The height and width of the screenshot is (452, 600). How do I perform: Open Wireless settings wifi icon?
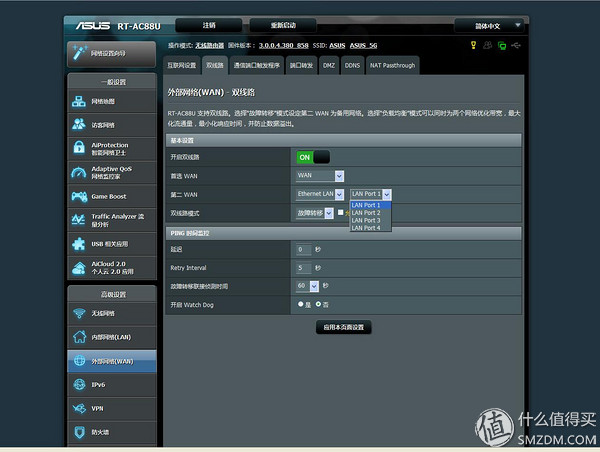click(79, 313)
